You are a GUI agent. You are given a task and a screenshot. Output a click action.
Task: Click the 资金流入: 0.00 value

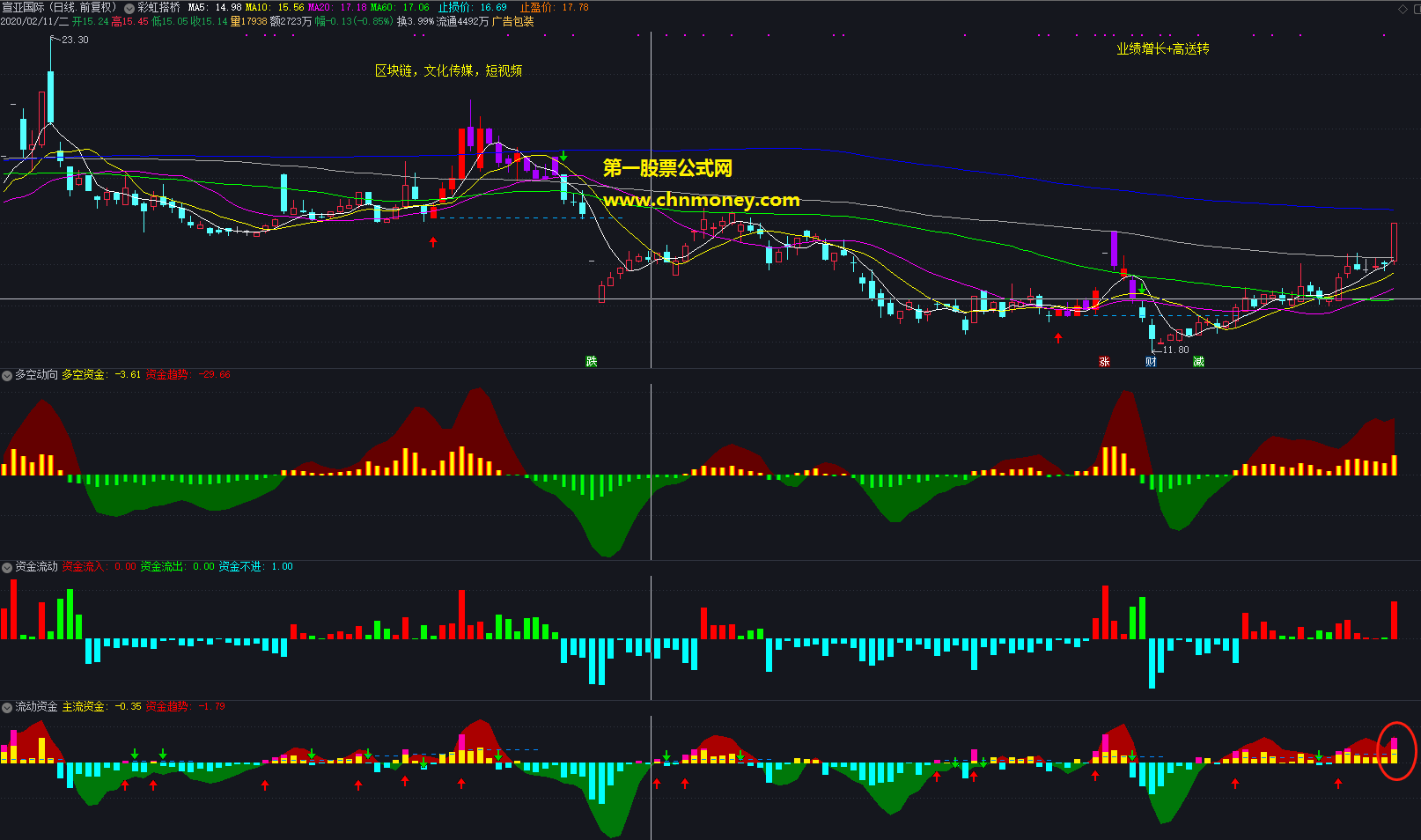point(99,566)
